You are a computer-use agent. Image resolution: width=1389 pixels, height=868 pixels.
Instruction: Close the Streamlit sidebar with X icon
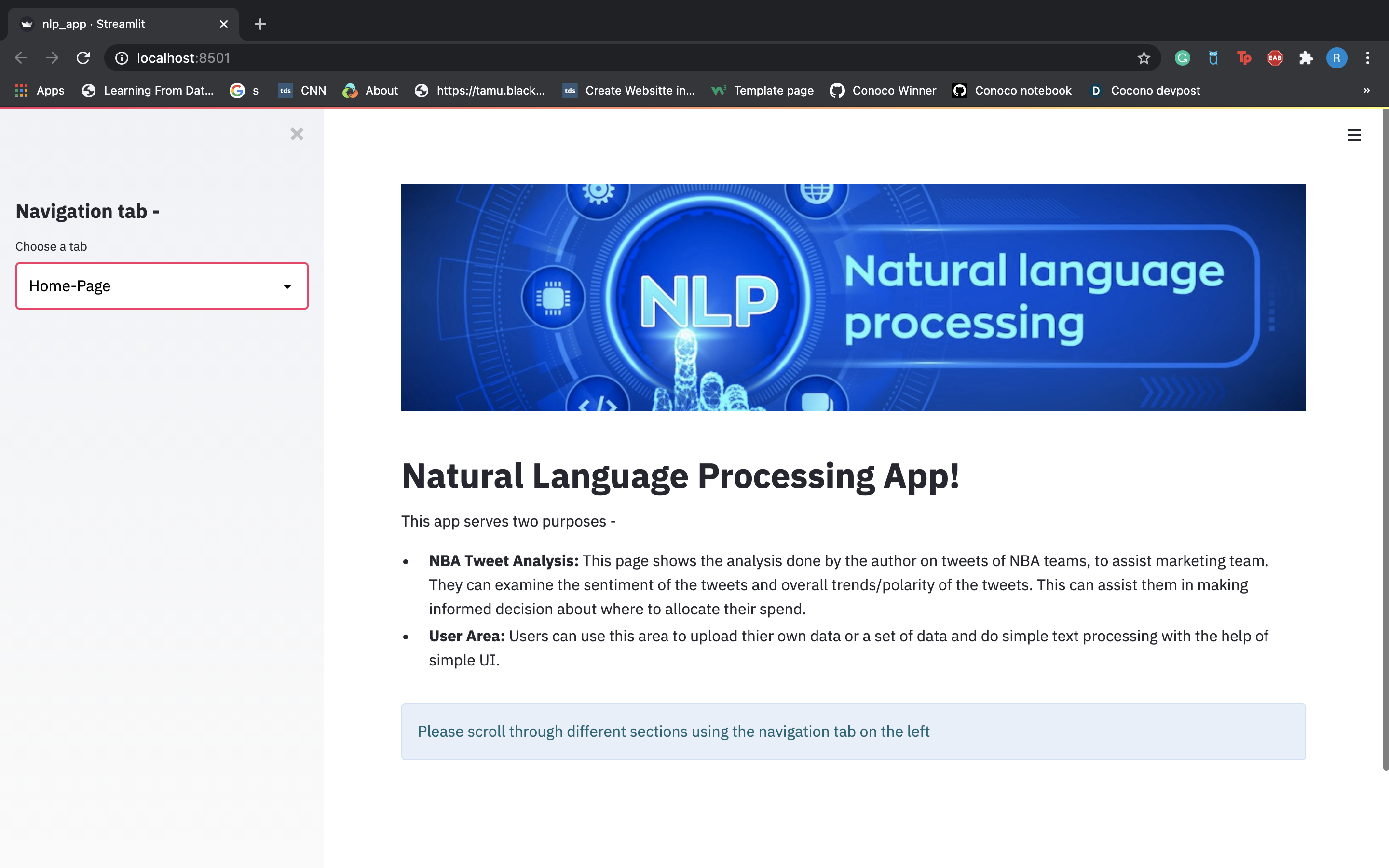click(296, 135)
